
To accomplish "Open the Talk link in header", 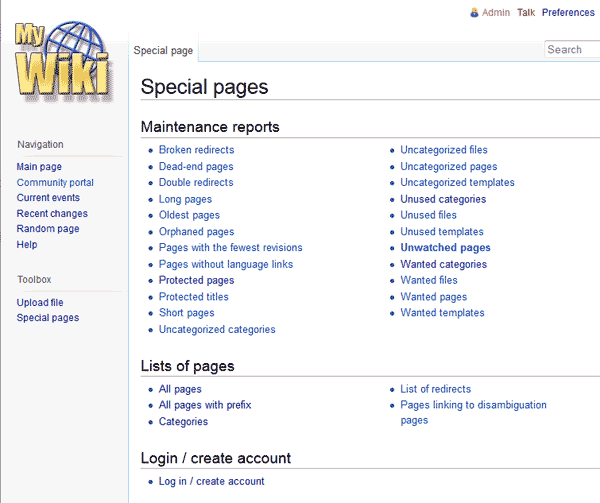I will pyautogui.click(x=526, y=13).
